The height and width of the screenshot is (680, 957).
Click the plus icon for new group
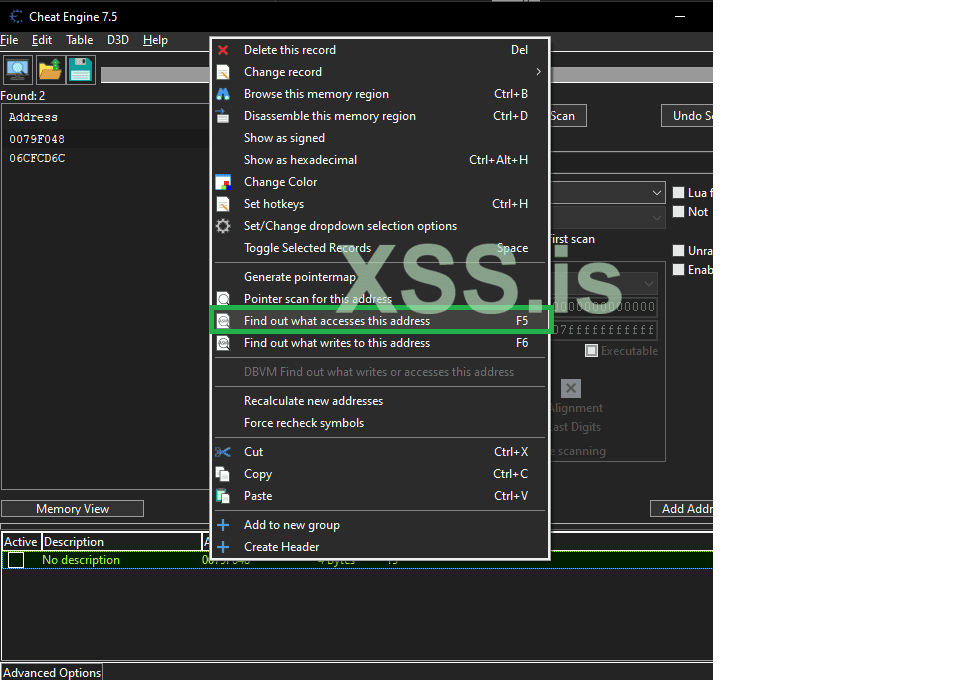coord(223,525)
